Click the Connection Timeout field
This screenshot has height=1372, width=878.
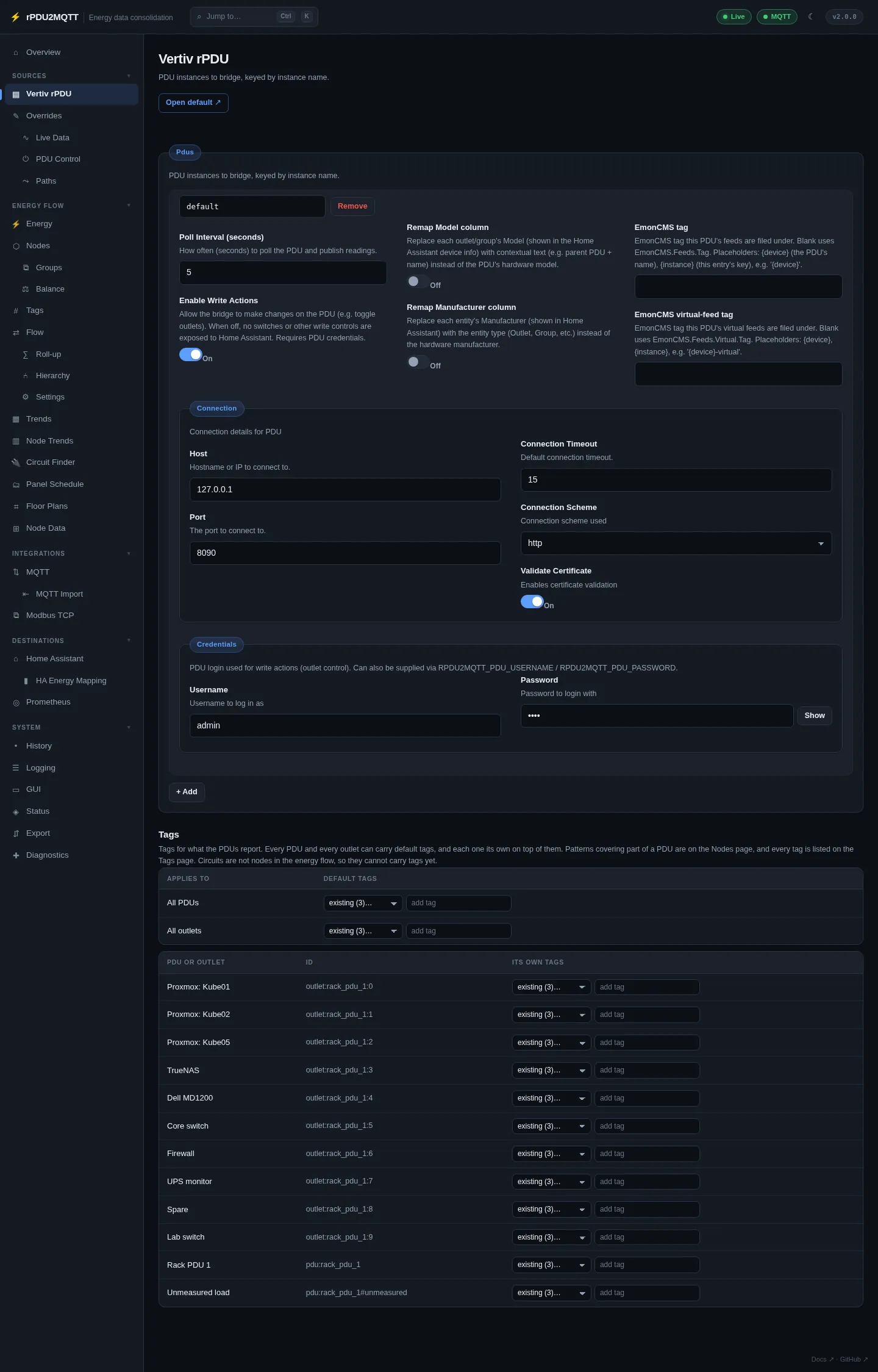pos(676,479)
